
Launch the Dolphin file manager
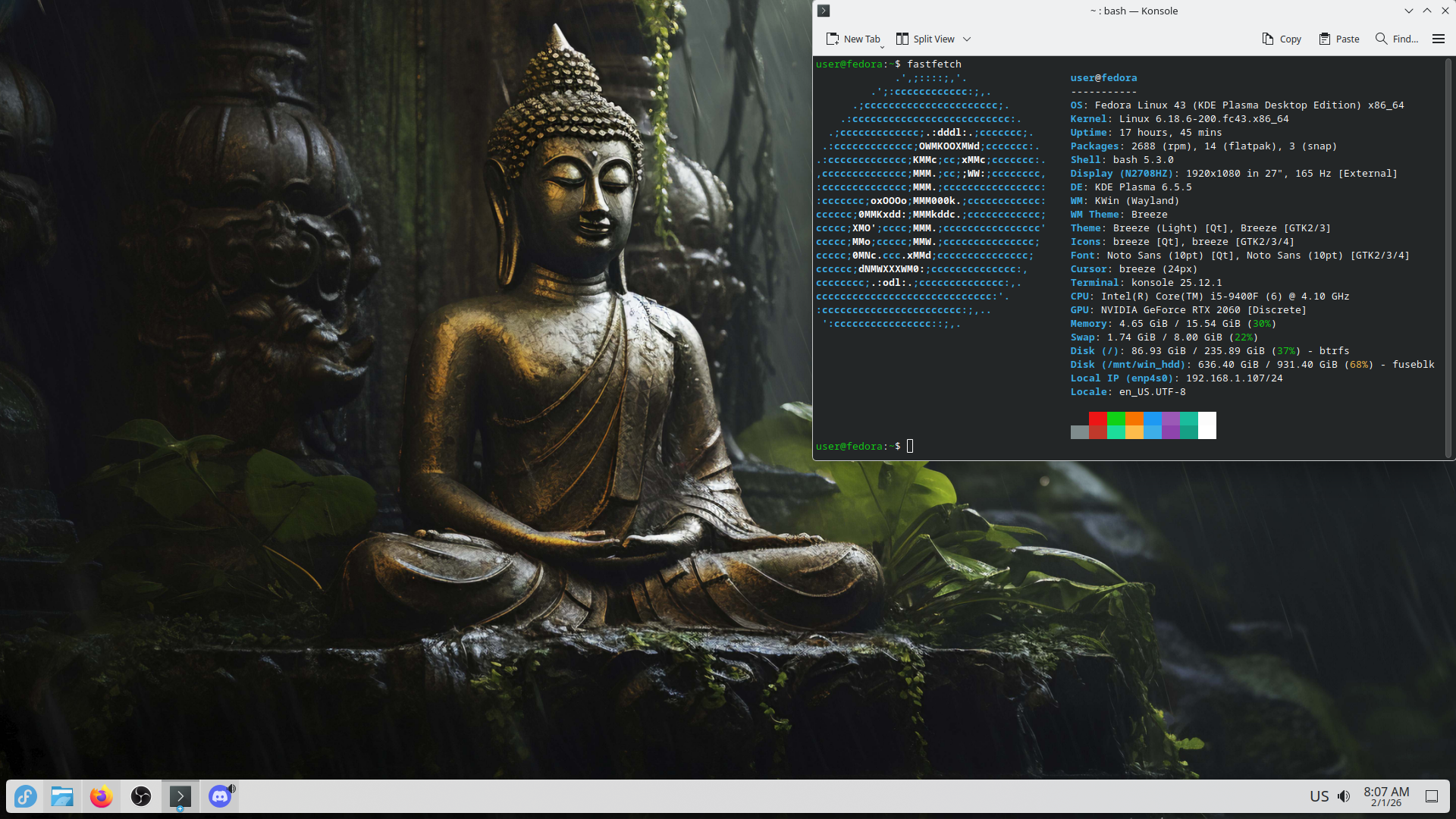point(62,796)
